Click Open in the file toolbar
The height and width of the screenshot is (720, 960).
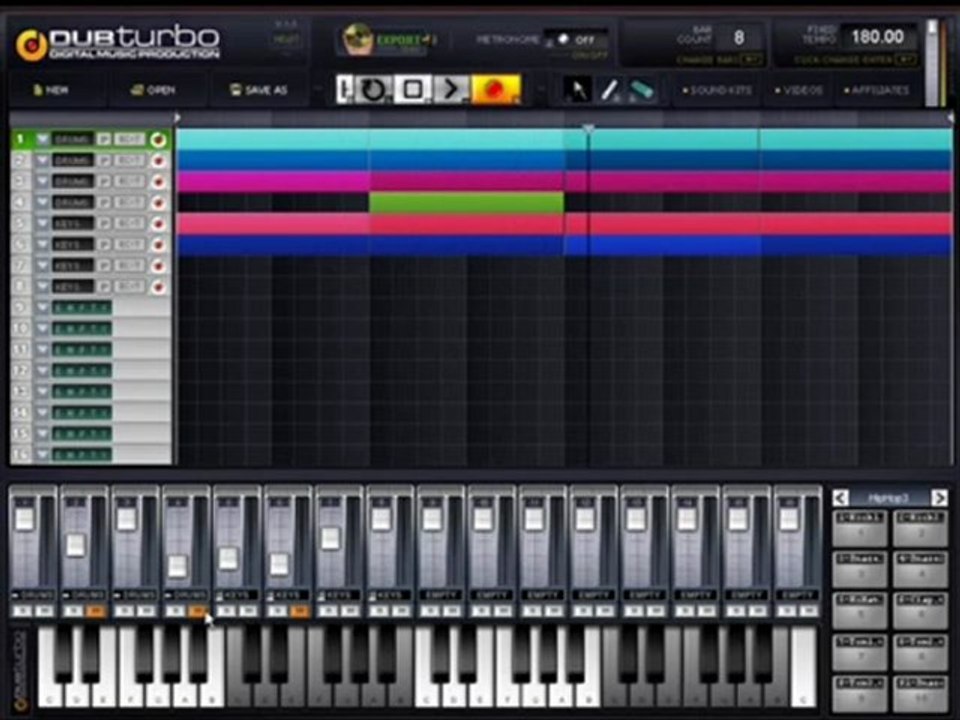153,90
